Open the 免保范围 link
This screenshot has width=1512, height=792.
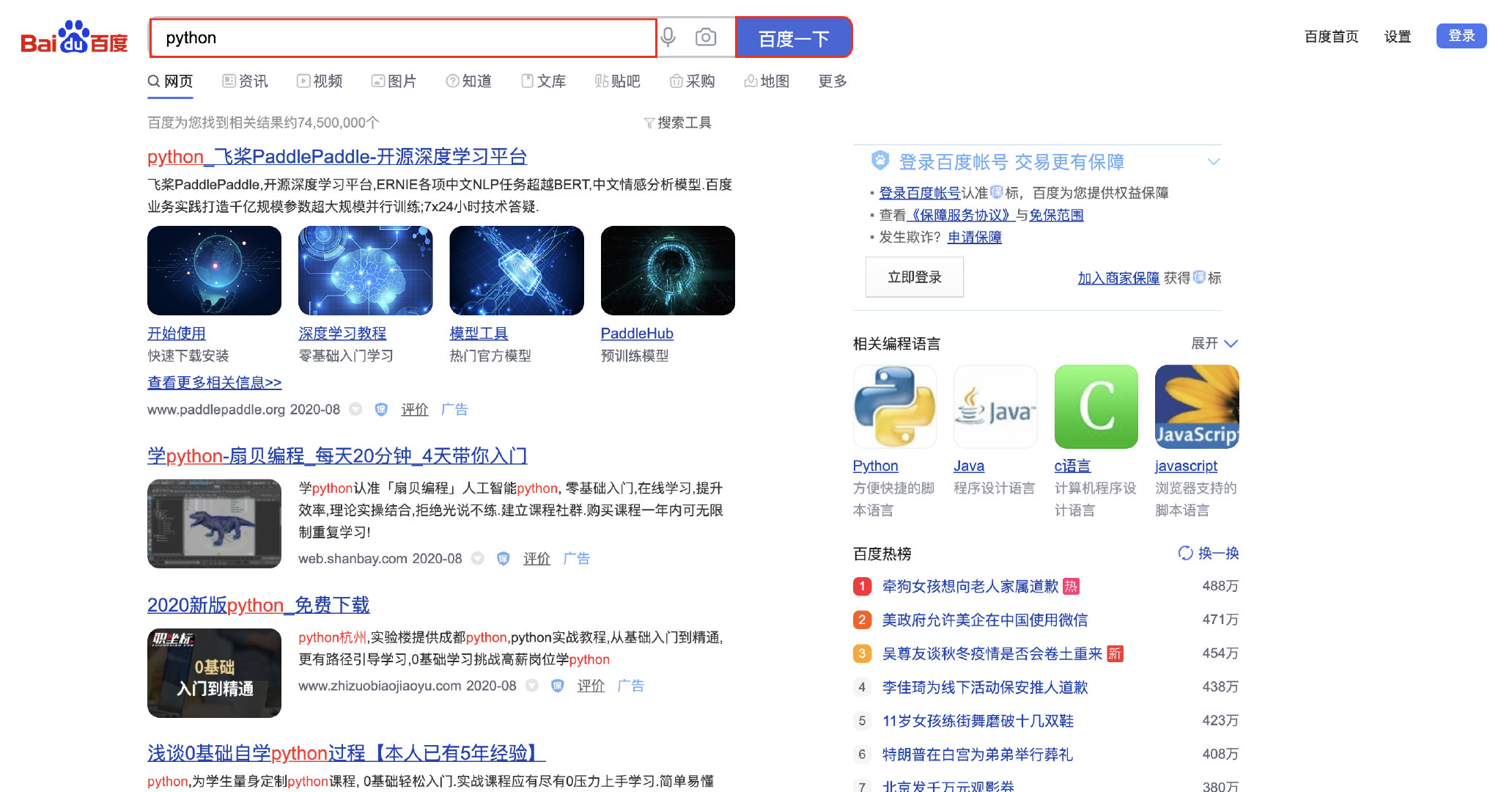(x=1056, y=215)
